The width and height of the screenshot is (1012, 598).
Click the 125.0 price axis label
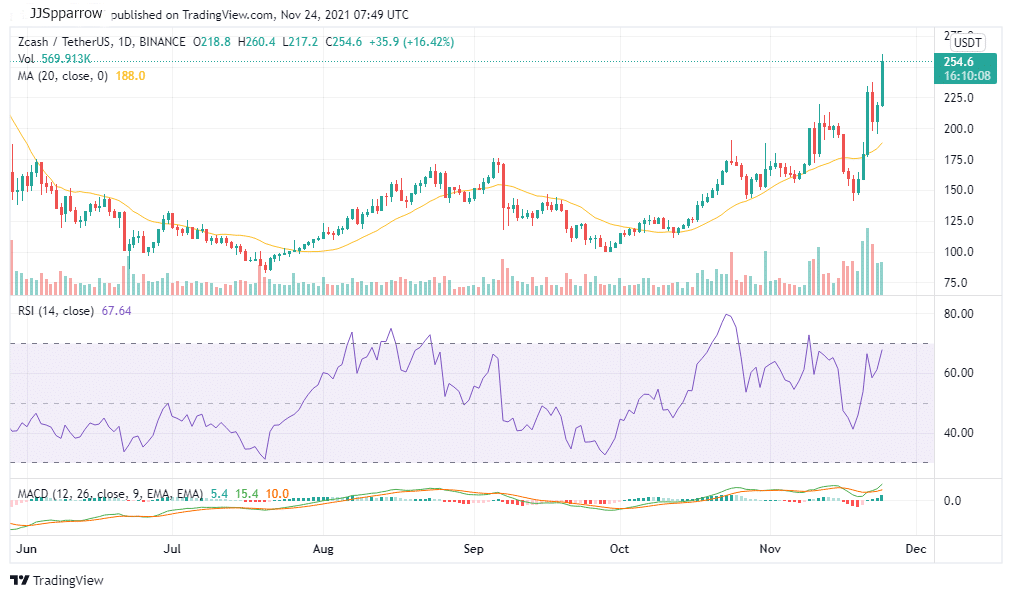(x=959, y=221)
